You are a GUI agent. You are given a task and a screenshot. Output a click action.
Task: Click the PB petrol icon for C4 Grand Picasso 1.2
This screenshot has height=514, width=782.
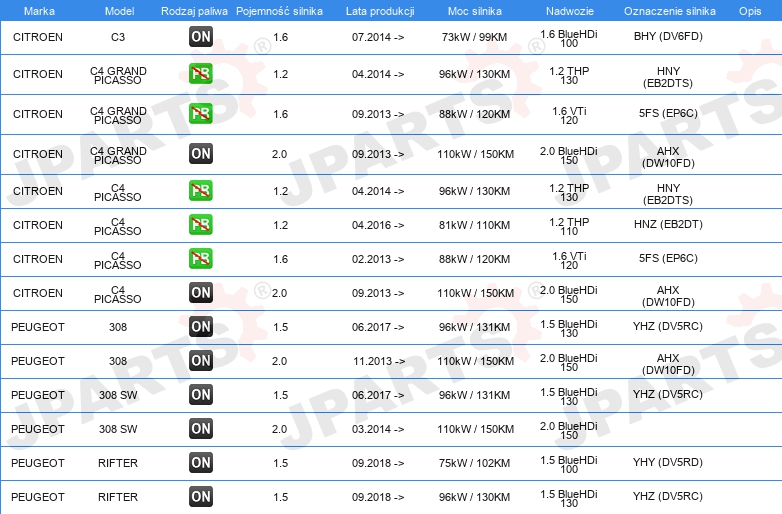(x=200, y=74)
